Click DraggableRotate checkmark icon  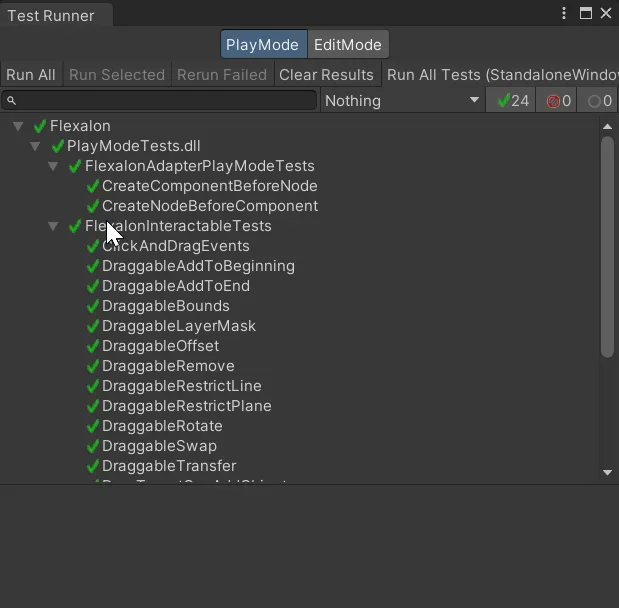(x=93, y=426)
